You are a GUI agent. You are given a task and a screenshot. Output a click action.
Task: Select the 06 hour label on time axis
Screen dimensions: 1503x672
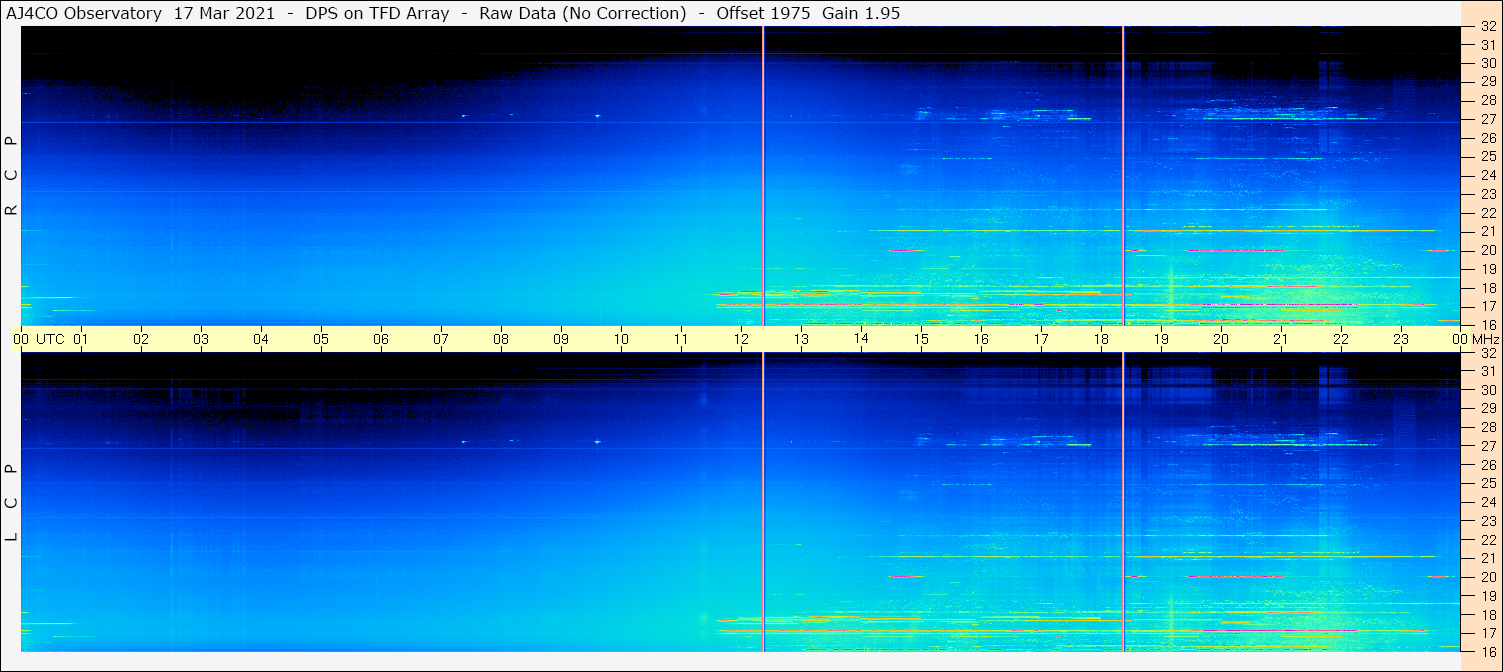(381, 339)
